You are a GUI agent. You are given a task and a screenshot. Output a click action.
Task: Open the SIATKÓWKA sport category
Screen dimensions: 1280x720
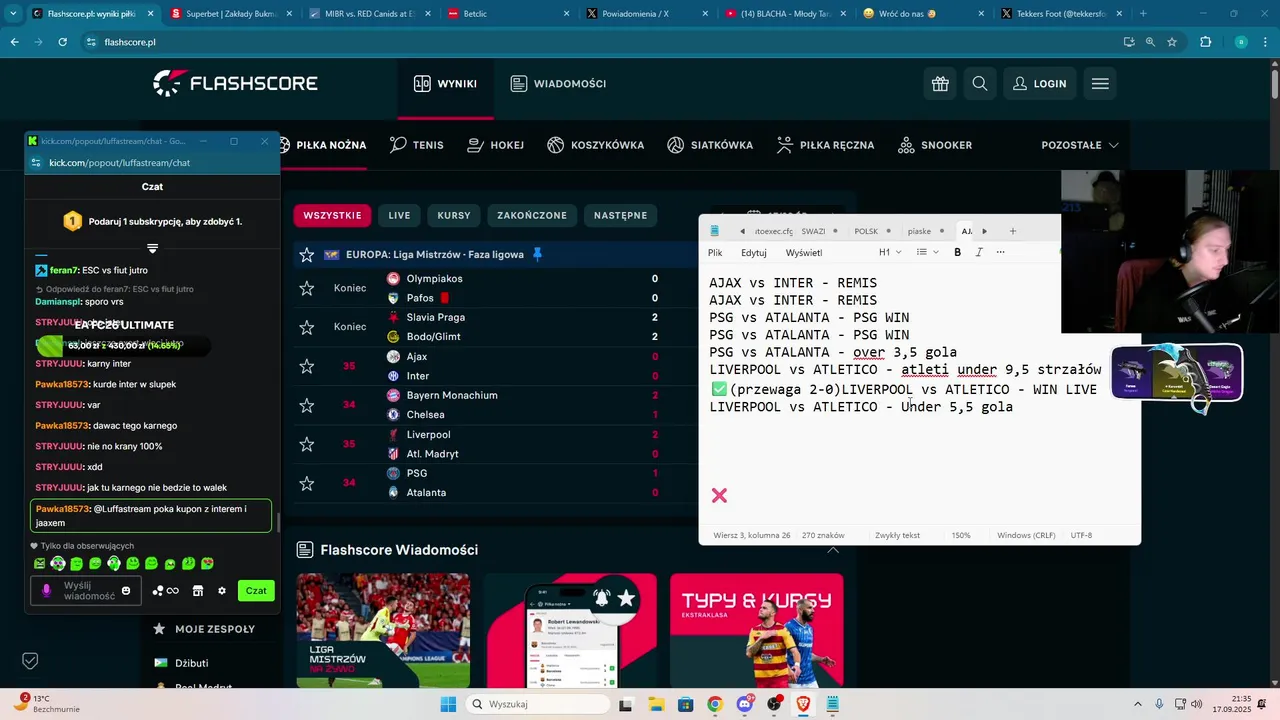coord(710,145)
